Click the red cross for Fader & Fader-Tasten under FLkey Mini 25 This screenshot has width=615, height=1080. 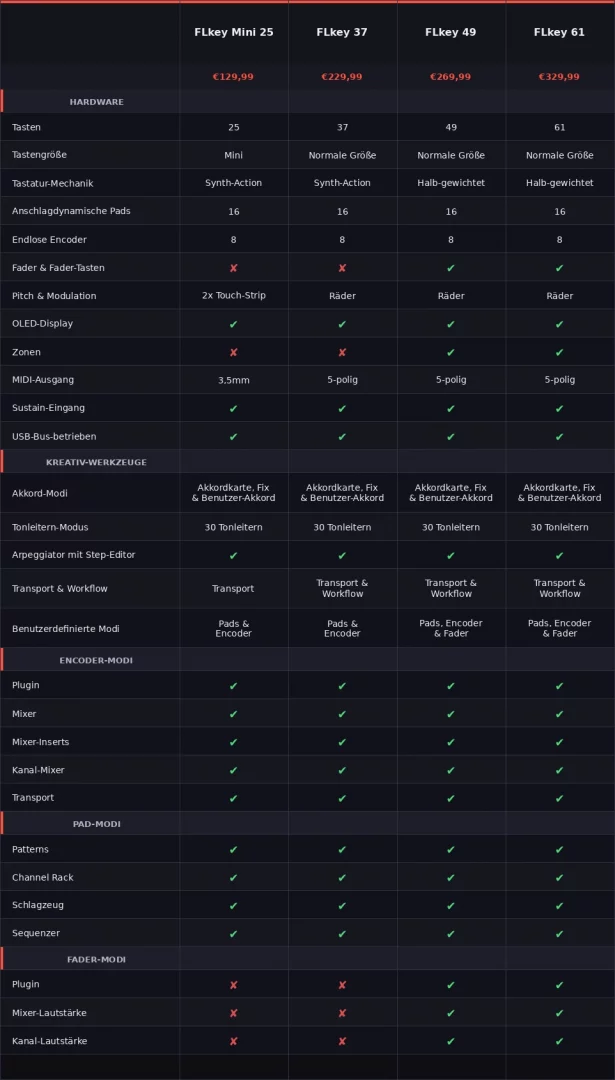(x=233, y=268)
